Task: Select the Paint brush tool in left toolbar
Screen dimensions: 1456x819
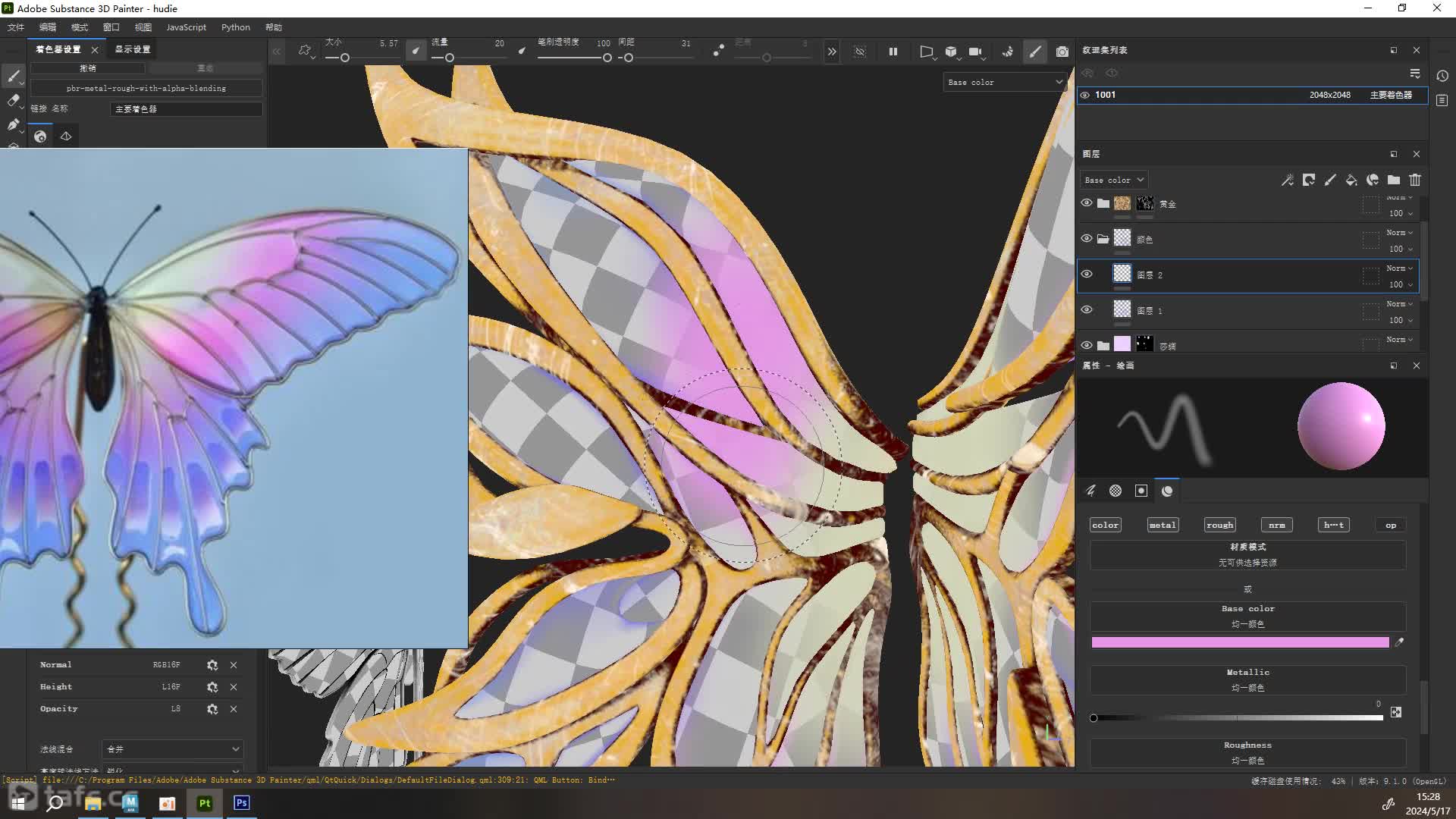Action: tap(13, 76)
